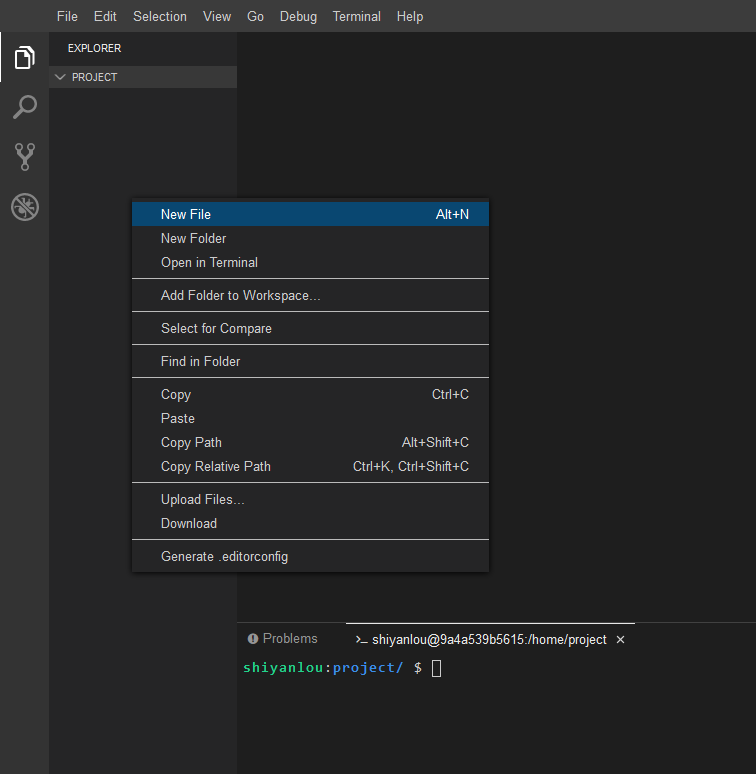Viewport: 756px width, 774px height.
Task: Choose Select for Compare
Action: 310,328
